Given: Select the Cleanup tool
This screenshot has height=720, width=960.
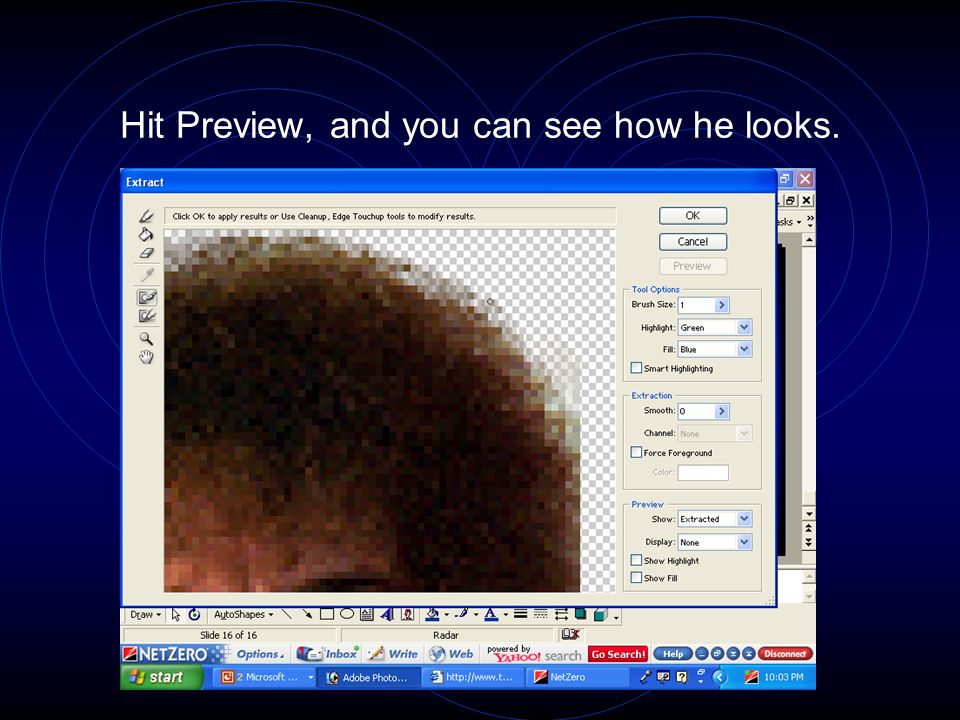Looking at the screenshot, I should [x=146, y=298].
